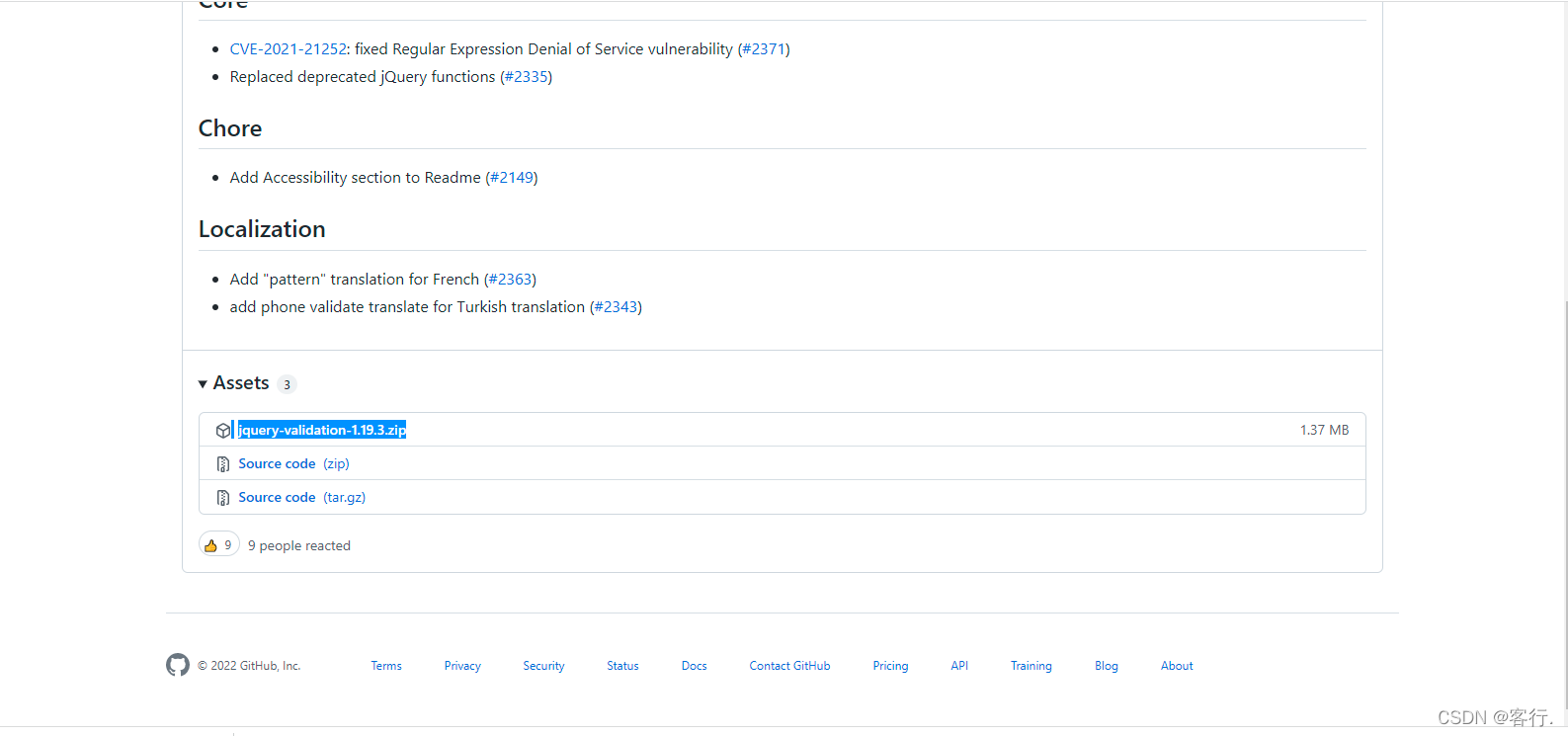Open the Security footer link
Viewport: 1568px width, 736px height.
tap(543, 666)
